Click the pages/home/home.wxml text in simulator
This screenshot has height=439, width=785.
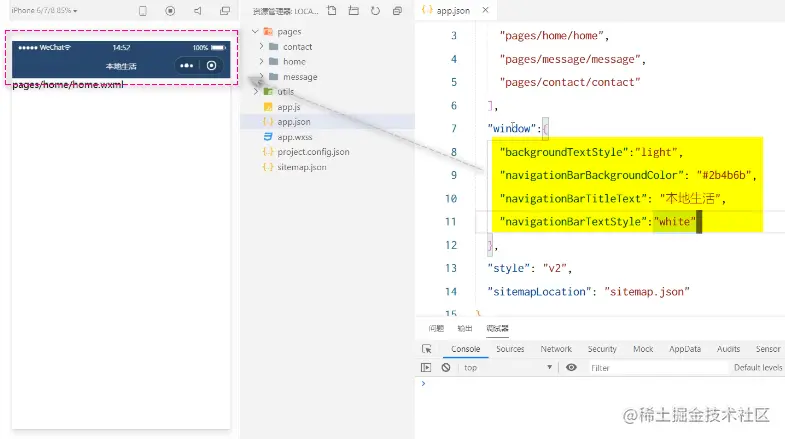[x=68, y=85]
